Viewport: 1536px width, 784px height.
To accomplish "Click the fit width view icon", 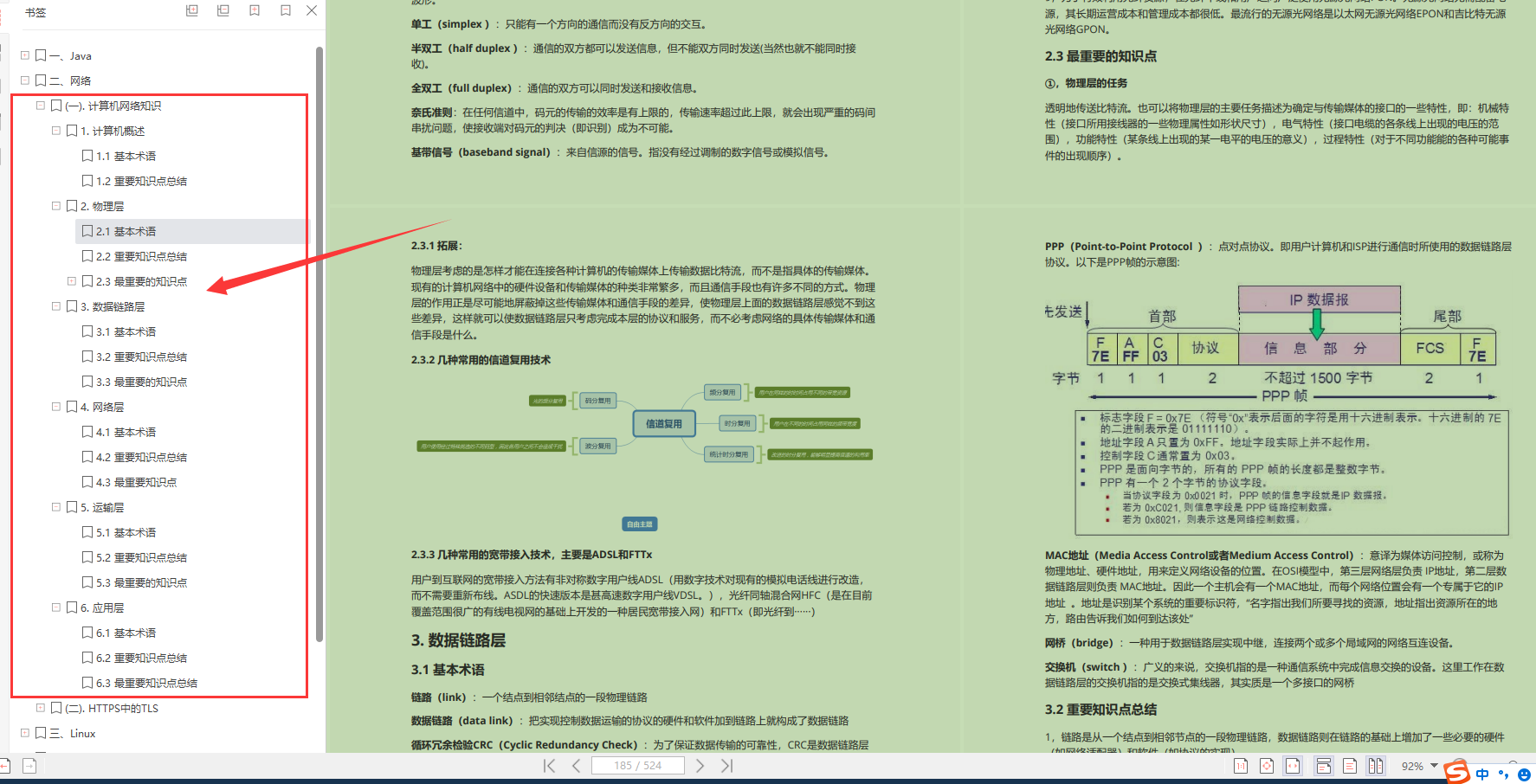I will 1293,766.
